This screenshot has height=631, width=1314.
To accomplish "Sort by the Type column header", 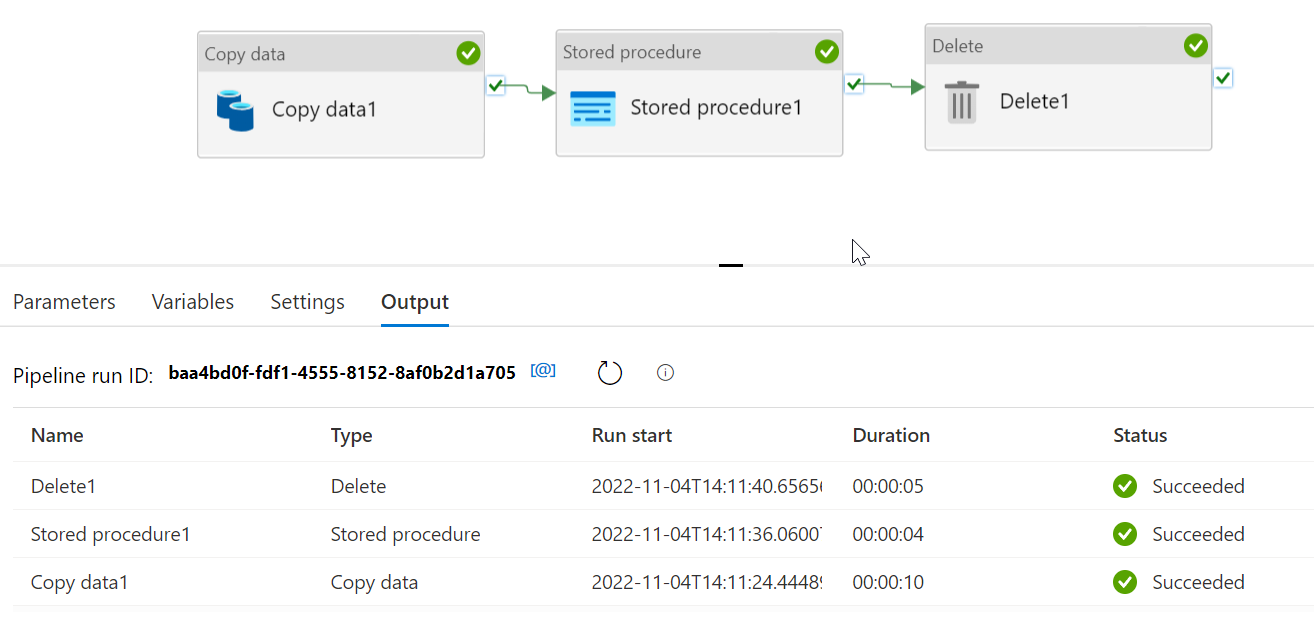I will coord(352,435).
